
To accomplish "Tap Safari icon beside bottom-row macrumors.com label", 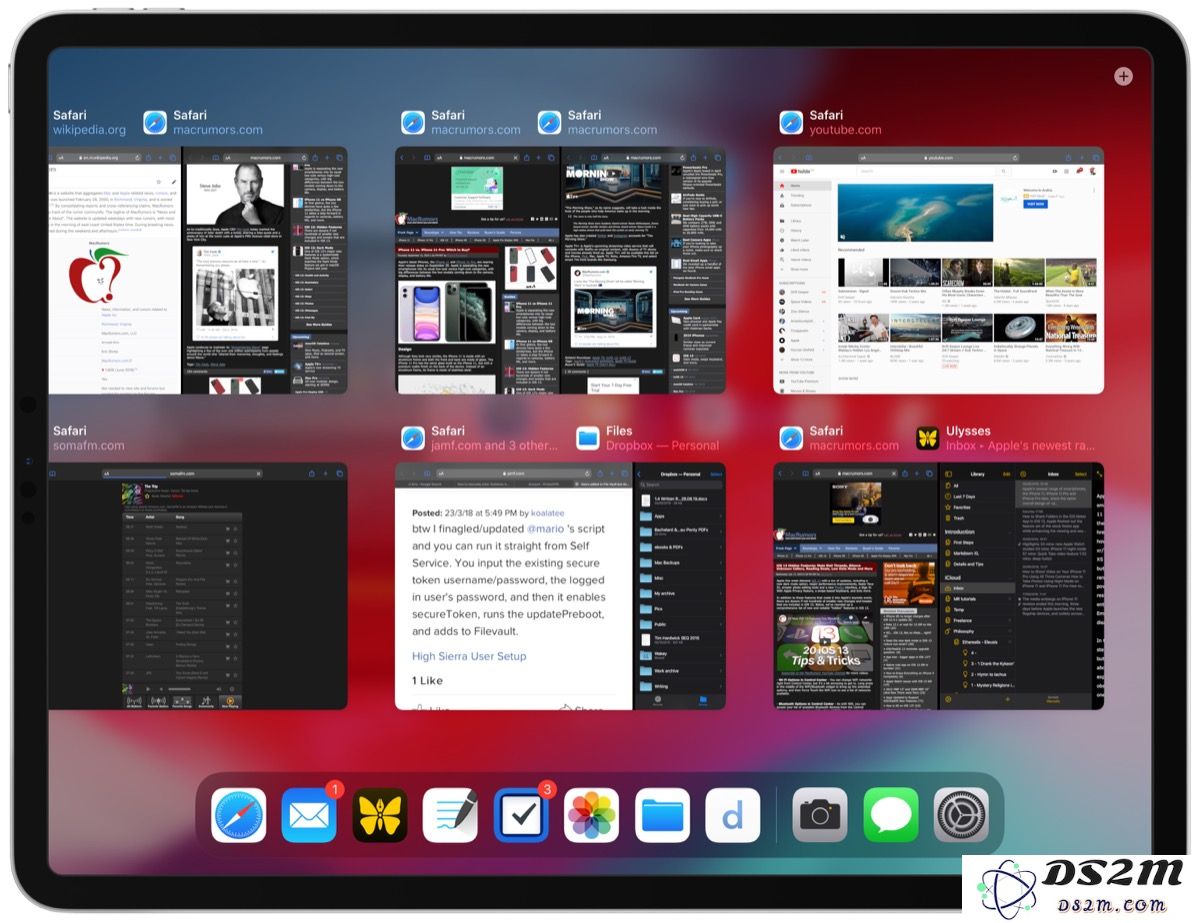I will tap(792, 438).
